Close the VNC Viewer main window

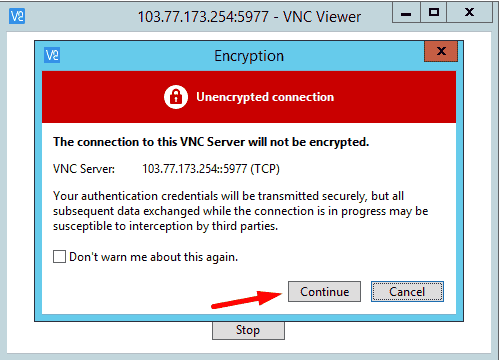click(x=469, y=13)
